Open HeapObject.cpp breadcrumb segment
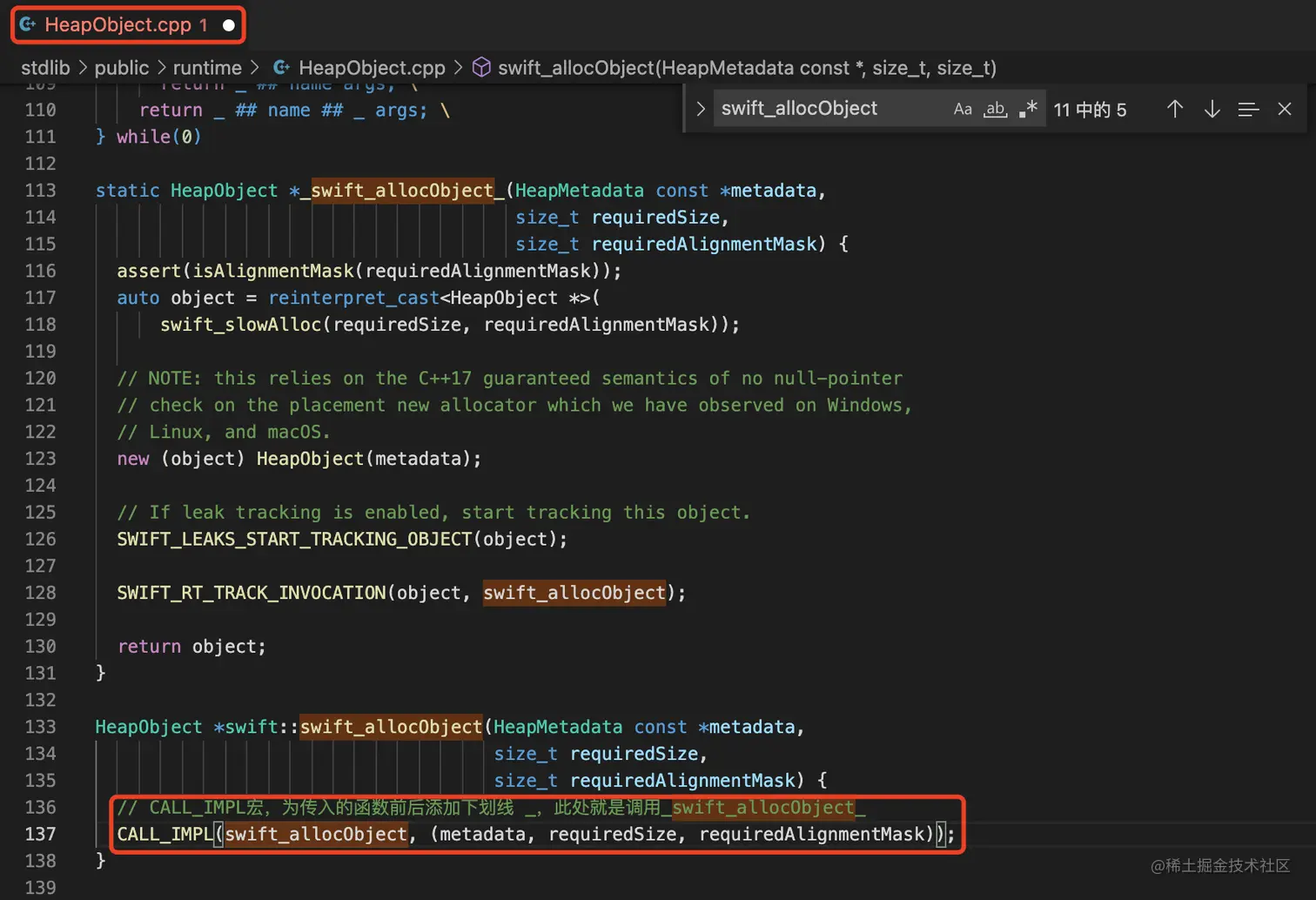Screen dimensions: 1316x900 [x=372, y=68]
